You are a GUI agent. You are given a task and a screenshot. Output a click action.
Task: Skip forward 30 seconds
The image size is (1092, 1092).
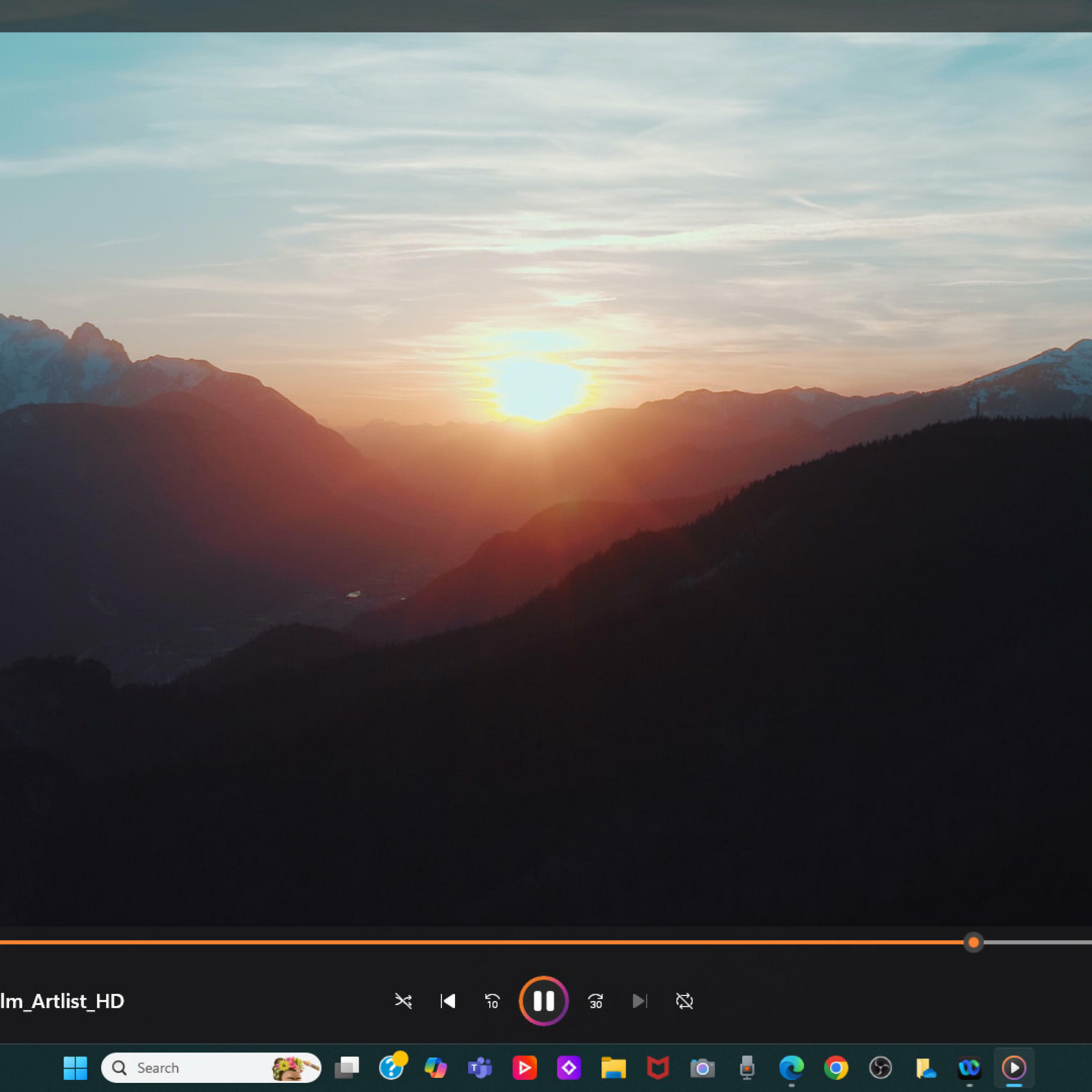pyautogui.click(x=595, y=1001)
